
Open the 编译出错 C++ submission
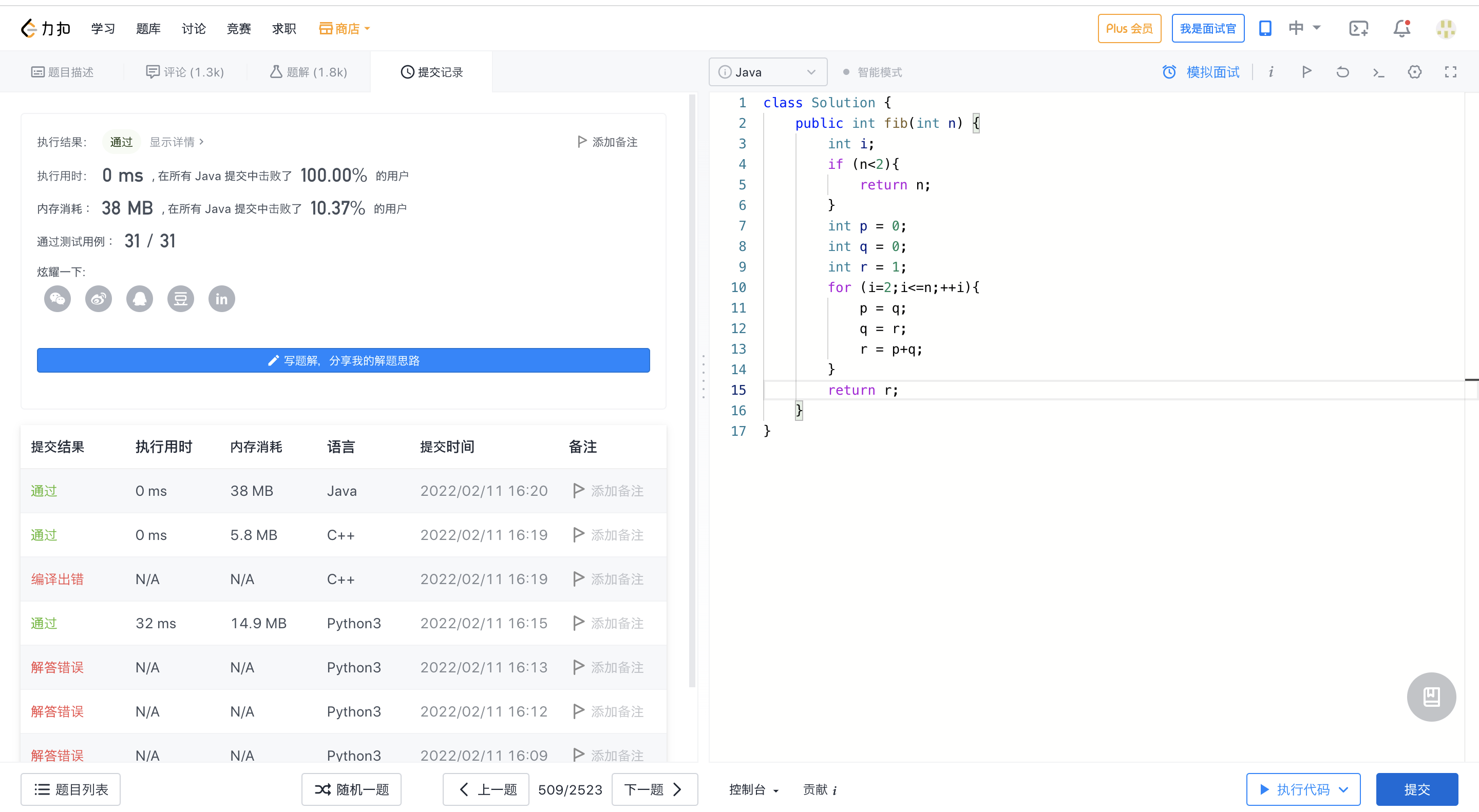tap(58, 579)
